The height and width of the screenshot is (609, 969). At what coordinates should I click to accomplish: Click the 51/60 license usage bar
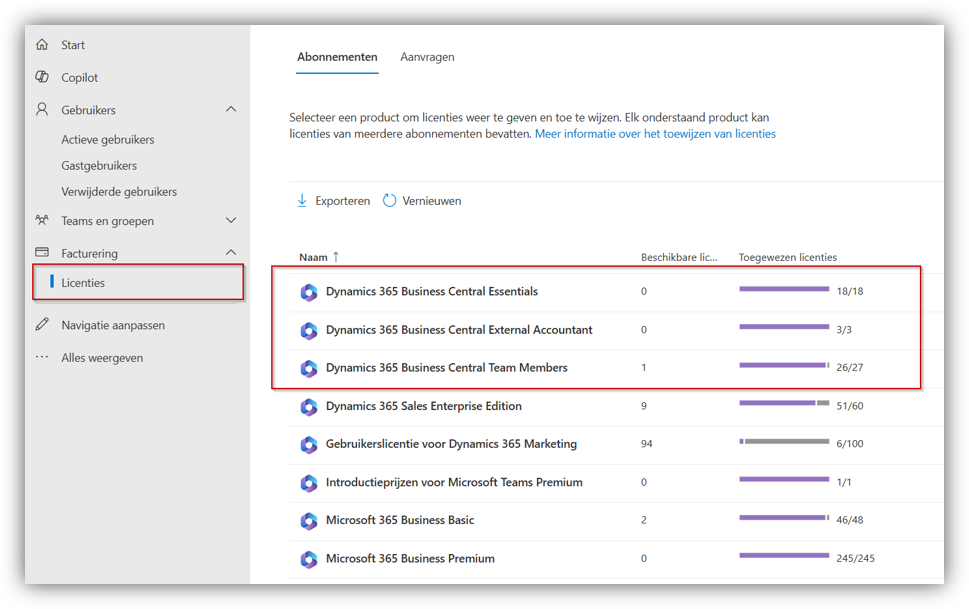784,403
